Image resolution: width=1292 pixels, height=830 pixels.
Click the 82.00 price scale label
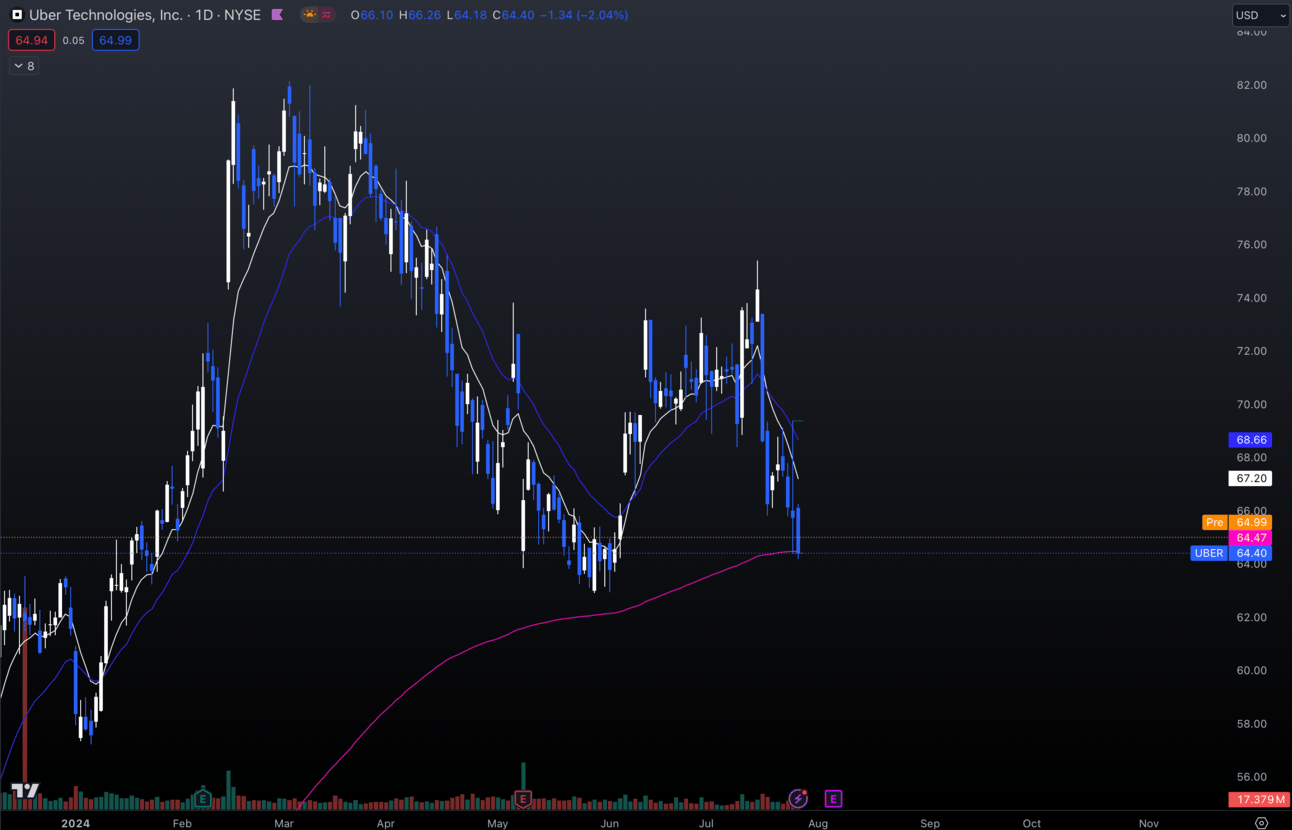pos(1252,85)
